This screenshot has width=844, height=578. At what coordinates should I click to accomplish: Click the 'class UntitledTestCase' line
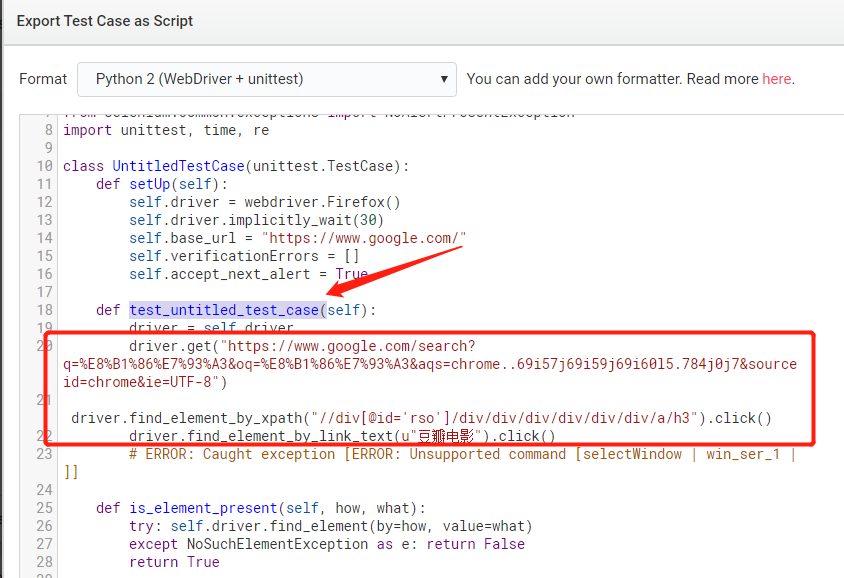click(236, 166)
